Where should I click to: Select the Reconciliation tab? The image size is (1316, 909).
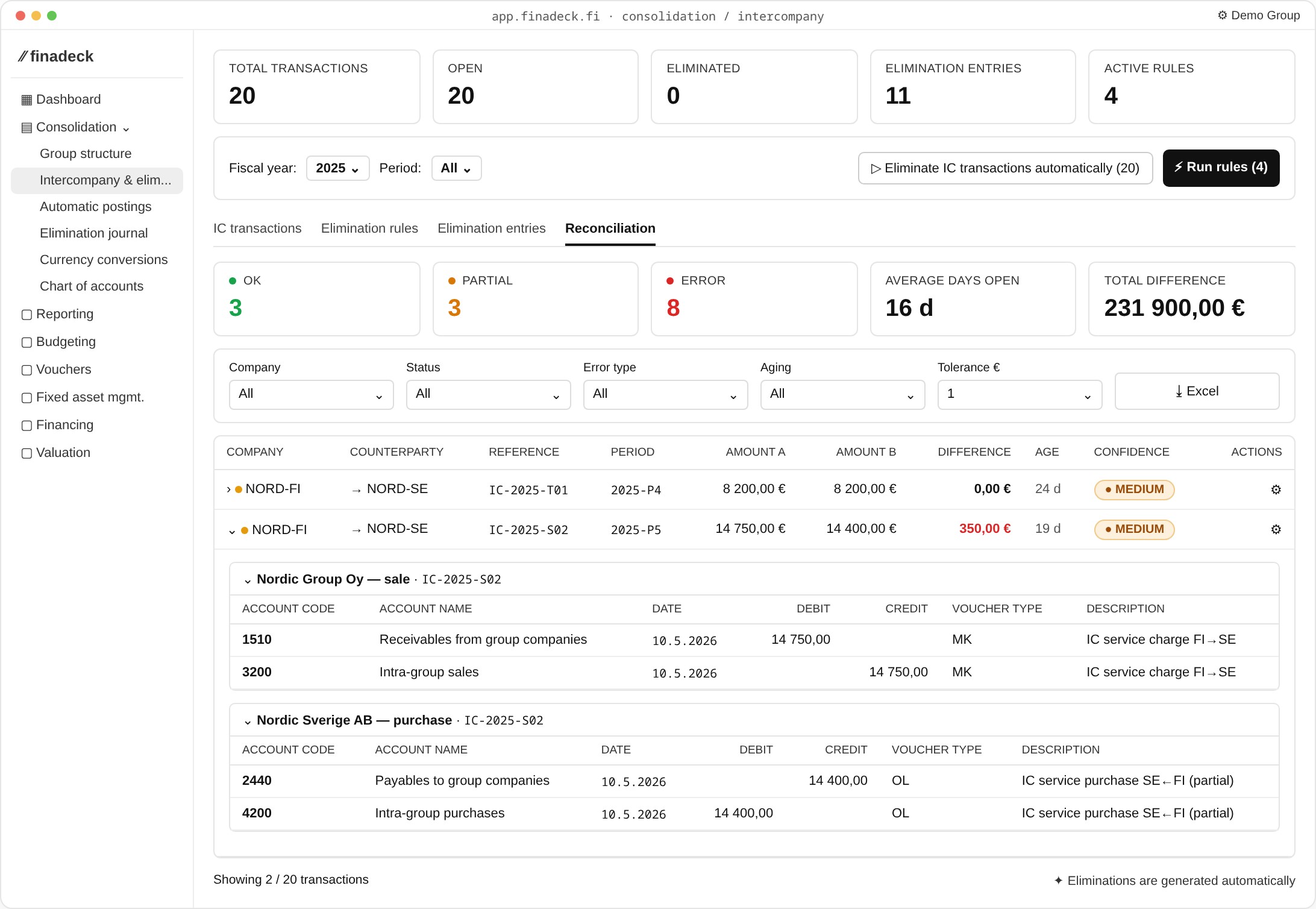[x=610, y=228]
